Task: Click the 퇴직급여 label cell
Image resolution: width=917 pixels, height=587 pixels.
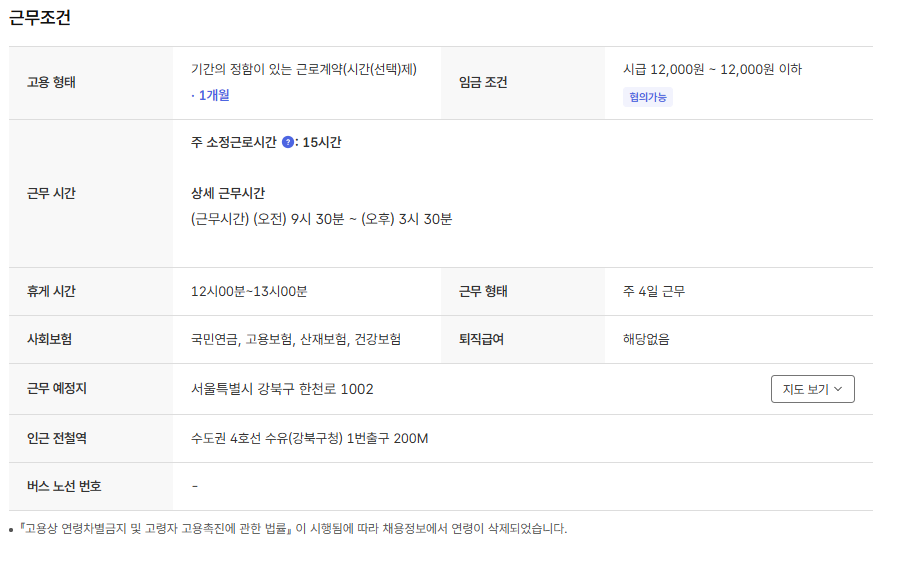Action: (481, 340)
